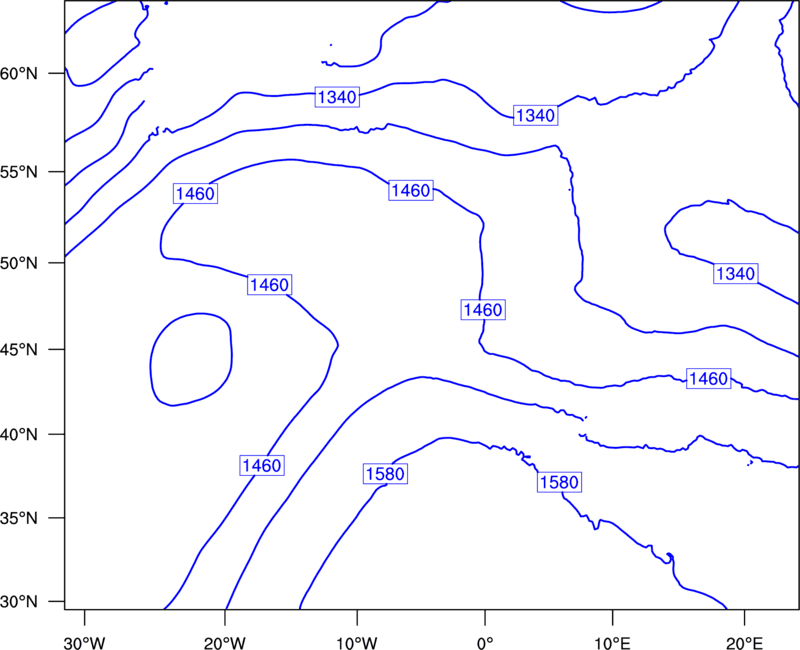This screenshot has height=650, width=800.
Task: Click the 1460 label near 22°W, 54°N
Action: 195,194
